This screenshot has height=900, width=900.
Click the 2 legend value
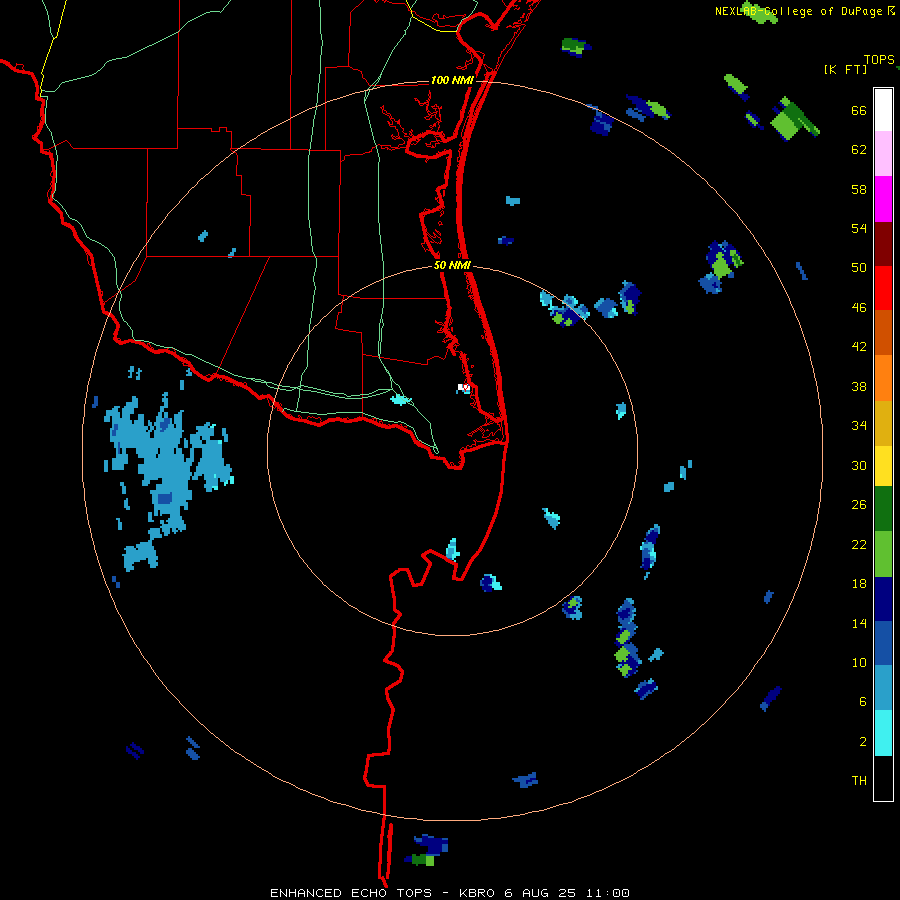pyautogui.click(x=863, y=742)
